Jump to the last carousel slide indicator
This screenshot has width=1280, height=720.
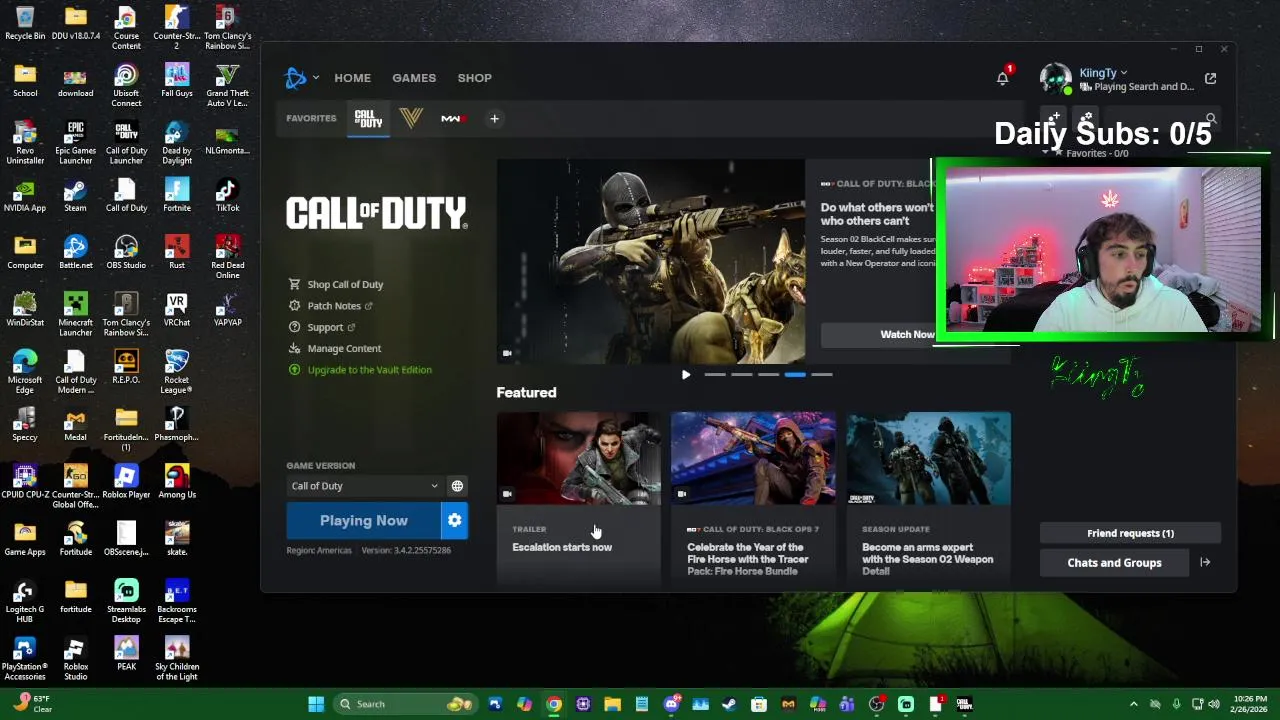click(x=822, y=375)
